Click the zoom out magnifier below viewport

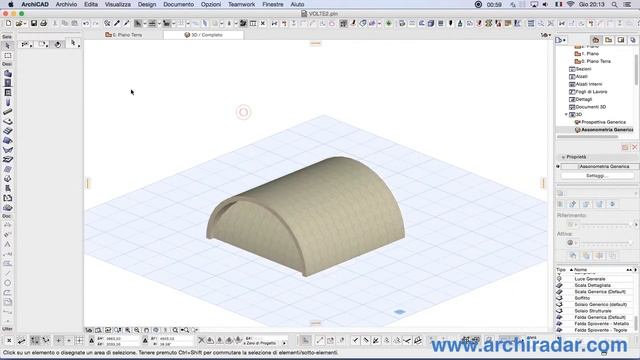(137, 330)
